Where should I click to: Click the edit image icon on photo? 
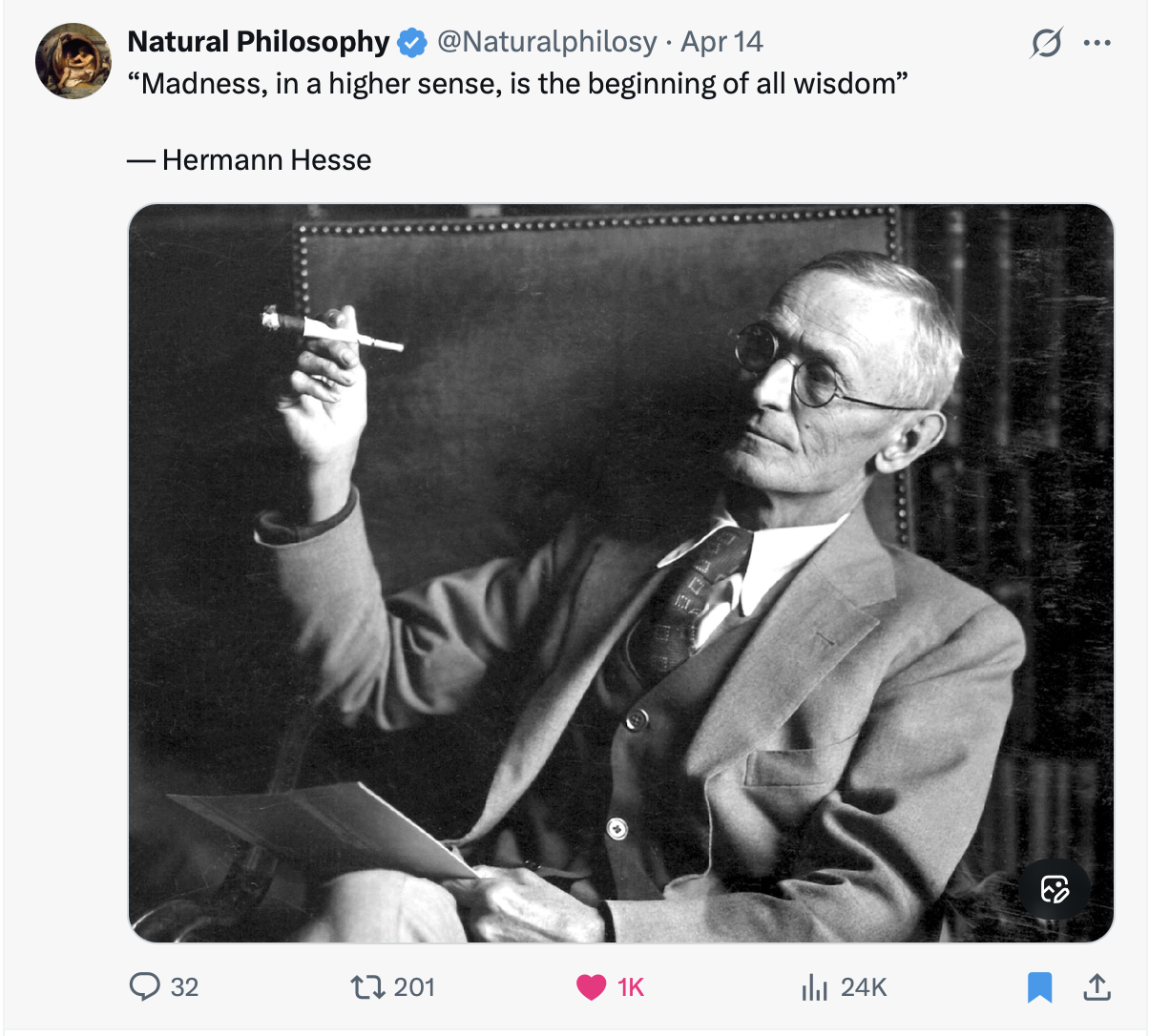[x=1055, y=889]
